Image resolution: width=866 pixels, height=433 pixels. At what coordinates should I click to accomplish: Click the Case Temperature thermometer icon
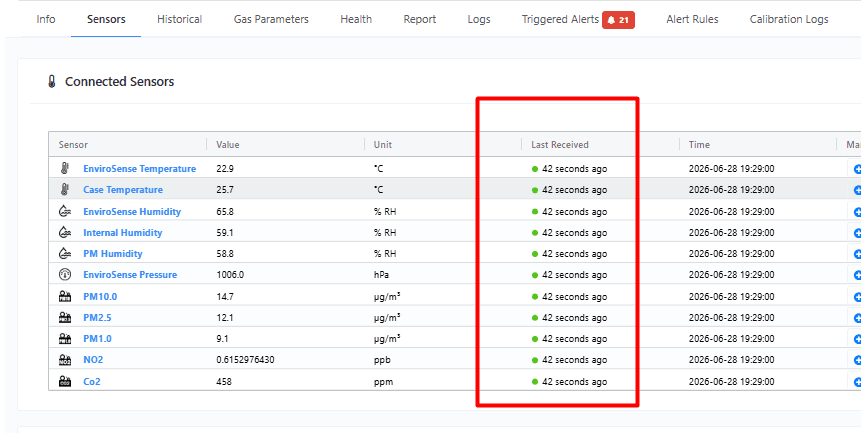pos(65,189)
